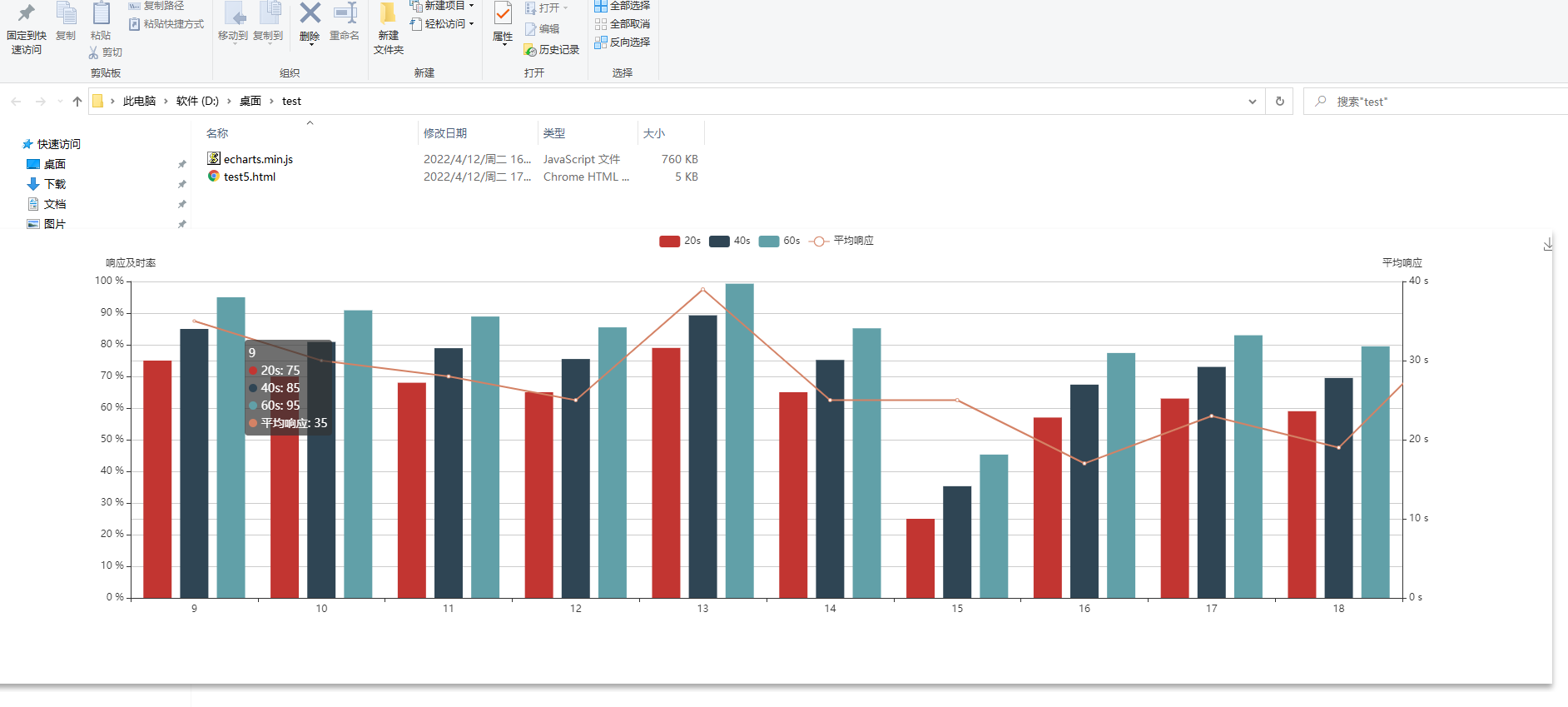The height and width of the screenshot is (707, 1568).
Task: Click Select all (全部选择)
Action: [622, 6]
